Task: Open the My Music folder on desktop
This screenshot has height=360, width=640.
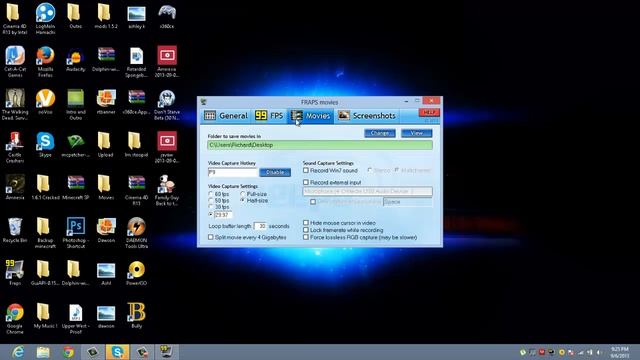Action: [x=45, y=316]
